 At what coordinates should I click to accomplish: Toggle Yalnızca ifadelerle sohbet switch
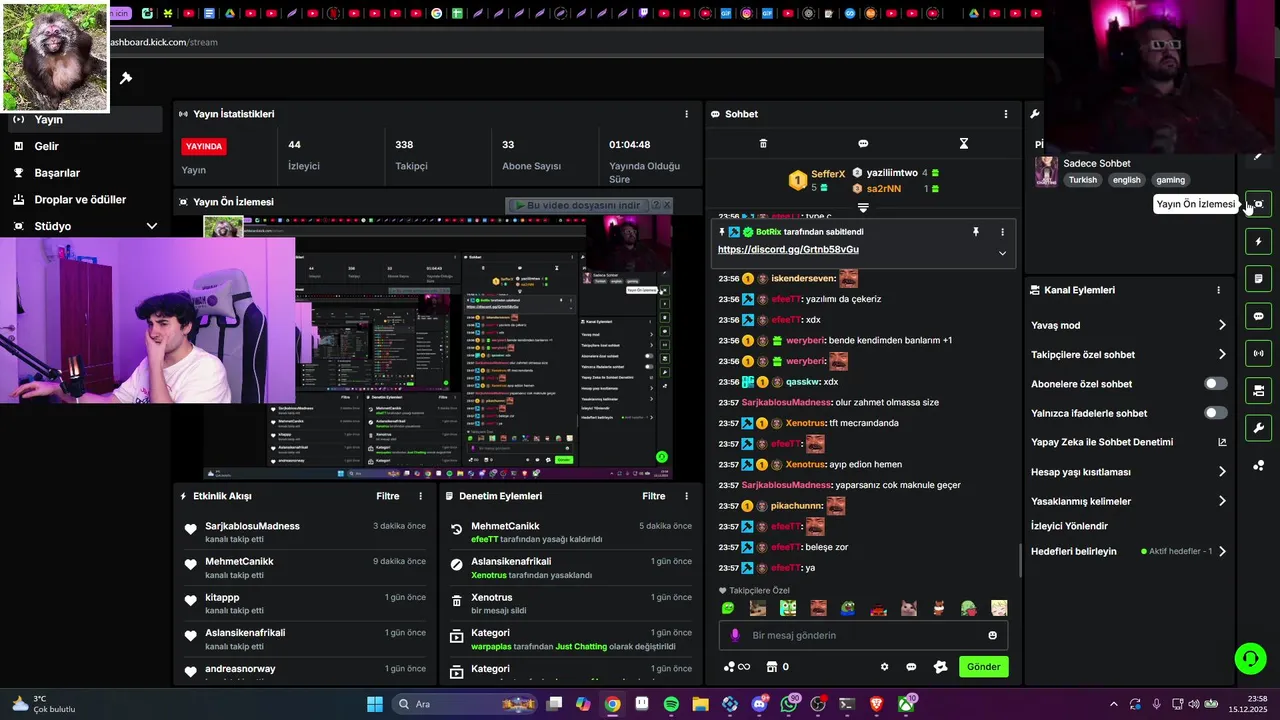[1216, 413]
